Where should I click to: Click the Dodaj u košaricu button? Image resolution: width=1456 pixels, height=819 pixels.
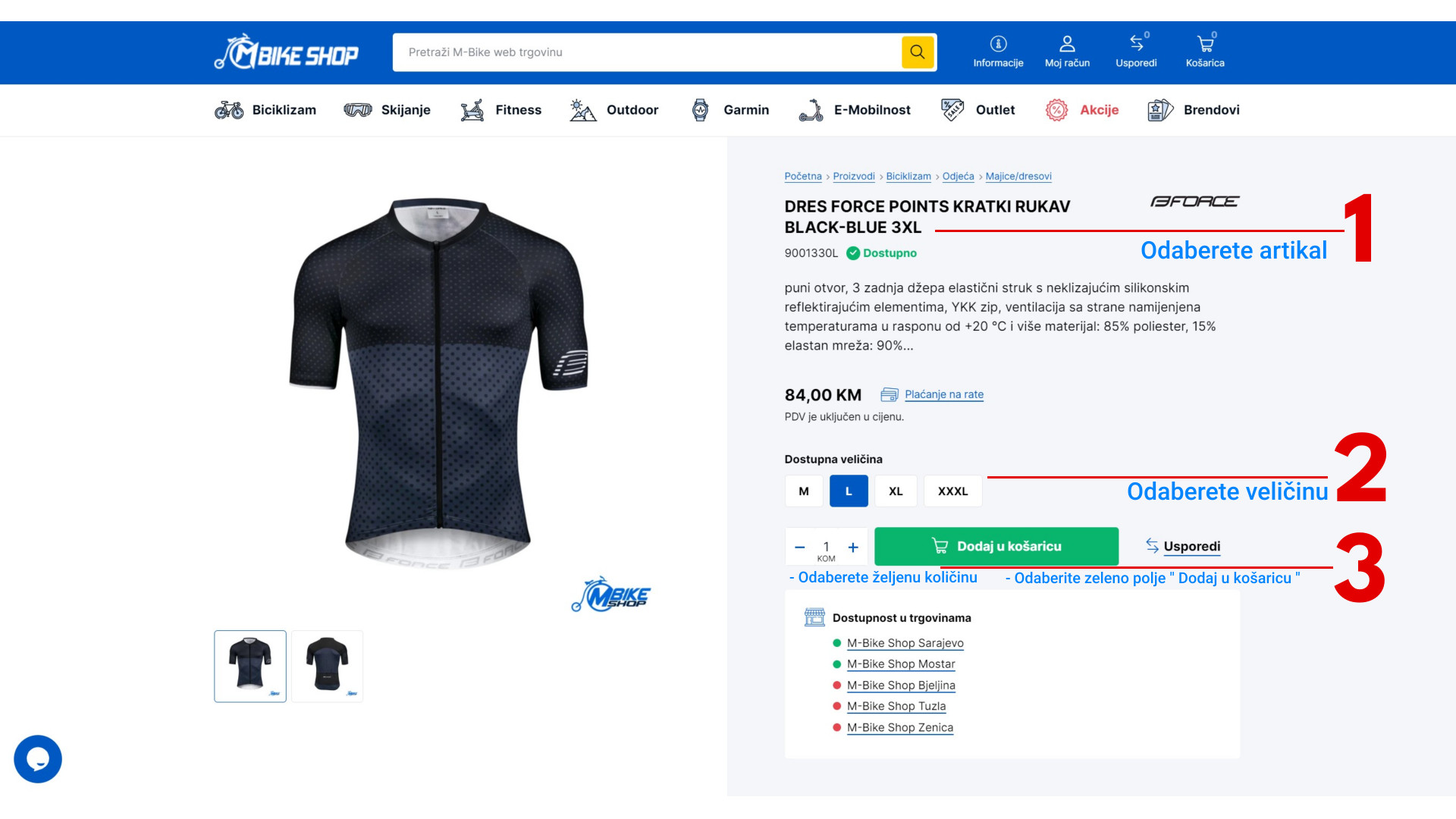point(996,546)
